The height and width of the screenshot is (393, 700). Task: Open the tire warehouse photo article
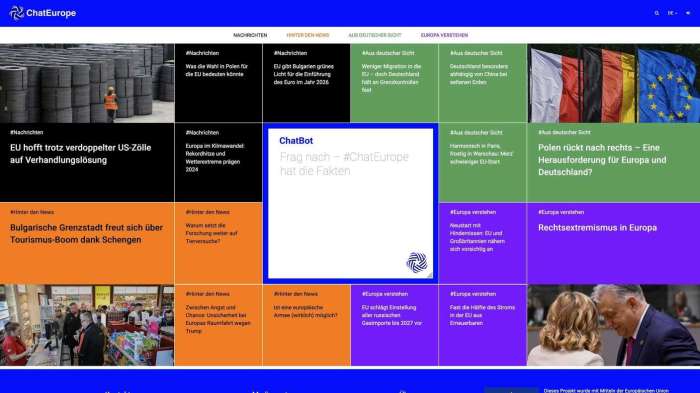pyautogui.click(x=87, y=83)
